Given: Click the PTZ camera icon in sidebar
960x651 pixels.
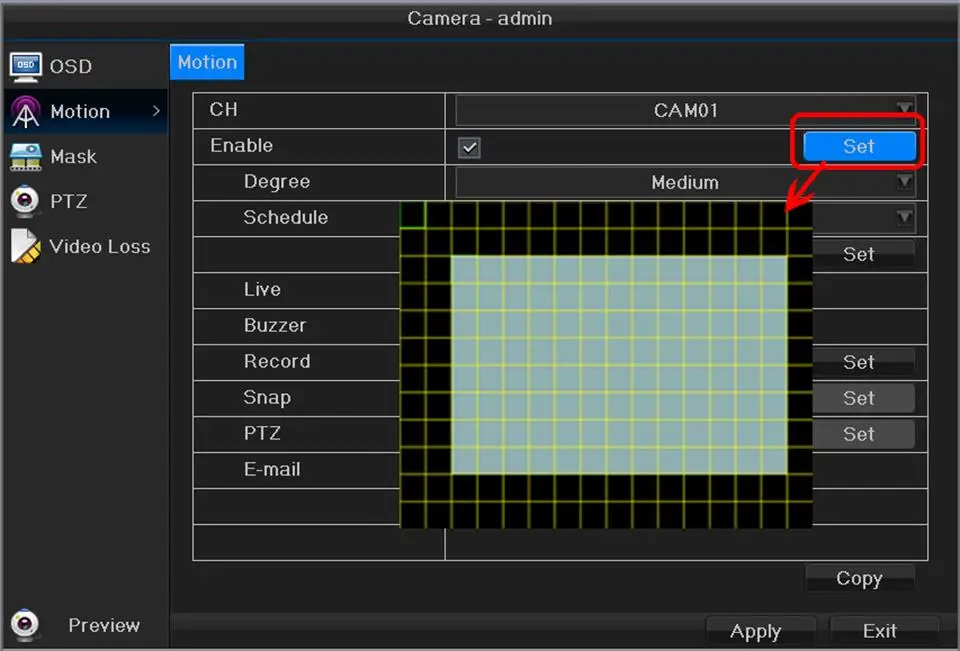Looking at the screenshot, I should 25,201.
